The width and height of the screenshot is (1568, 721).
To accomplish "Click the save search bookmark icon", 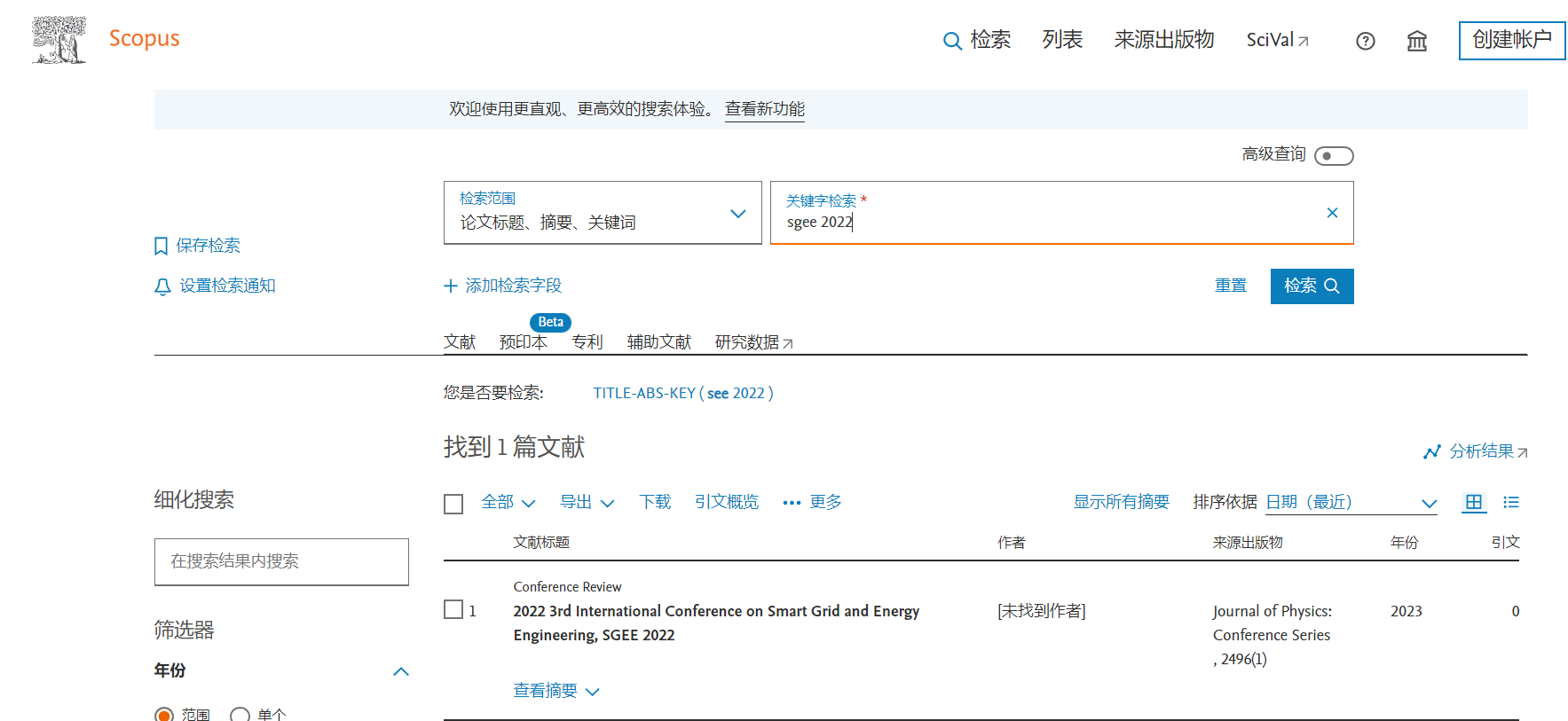I will 161,247.
